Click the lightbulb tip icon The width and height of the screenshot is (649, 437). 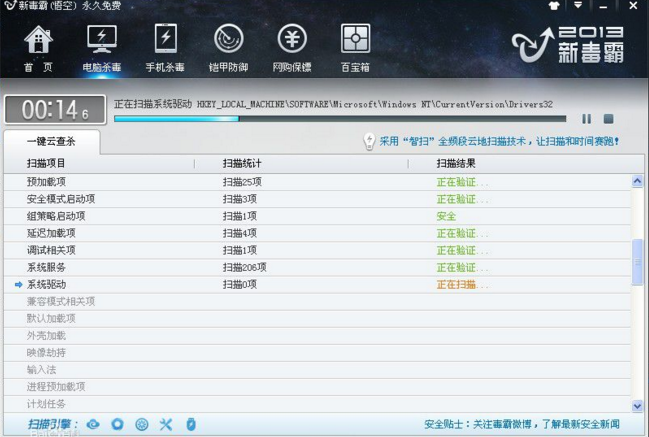369,141
